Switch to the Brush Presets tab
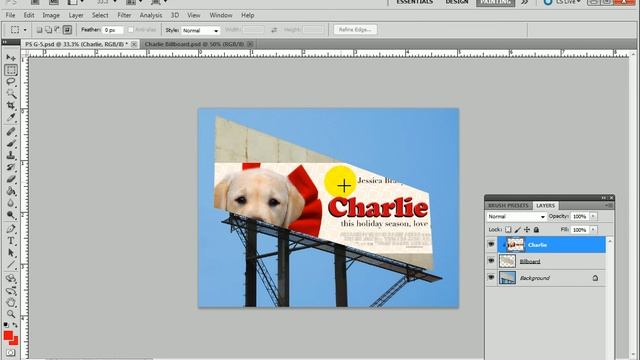Screen dimensions: 640x360 [508, 205]
